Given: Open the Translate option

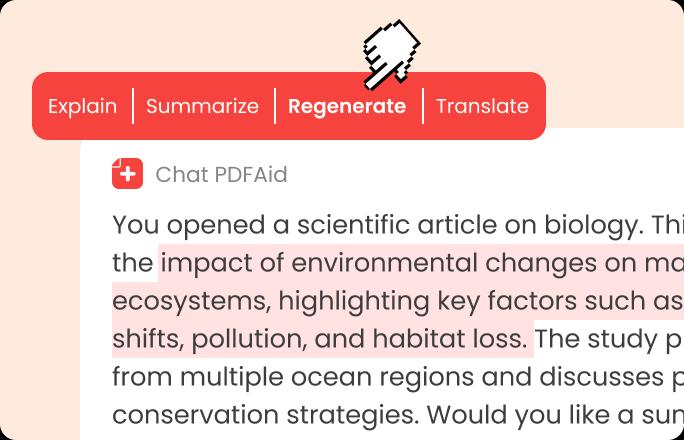Looking at the screenshot, I should coord(482,106).
